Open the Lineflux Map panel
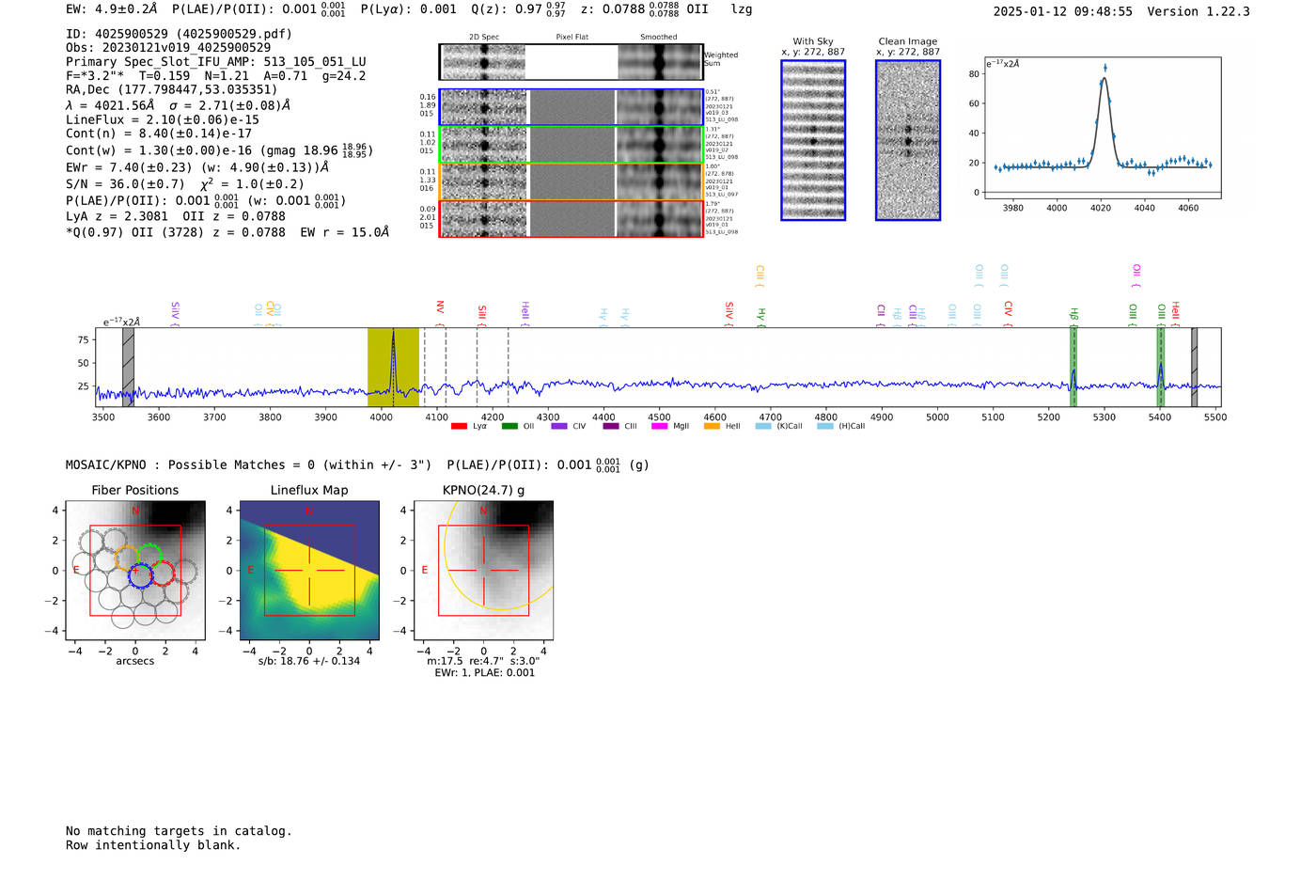Screen dimensions: 1316x896 point(309,571)
